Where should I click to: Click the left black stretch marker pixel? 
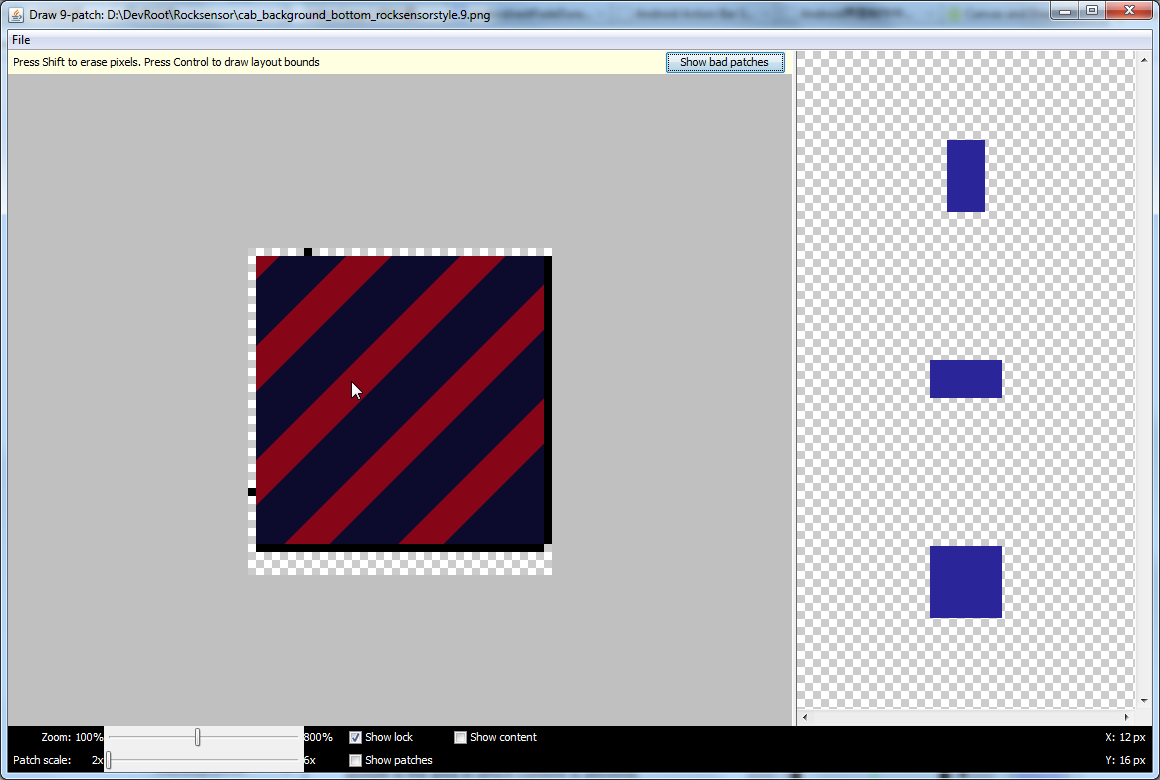click(x=252, y=492)
